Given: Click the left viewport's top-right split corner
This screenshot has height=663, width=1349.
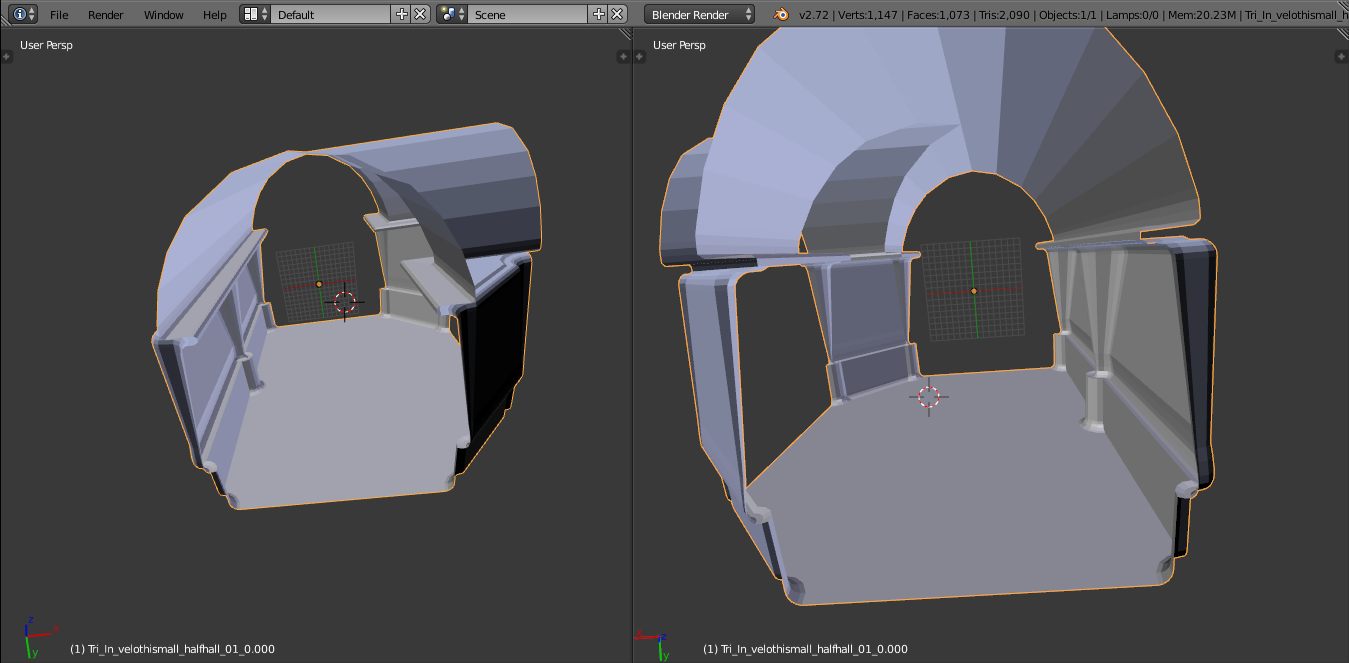Looking at the screenshot, I should click(625, 34).
